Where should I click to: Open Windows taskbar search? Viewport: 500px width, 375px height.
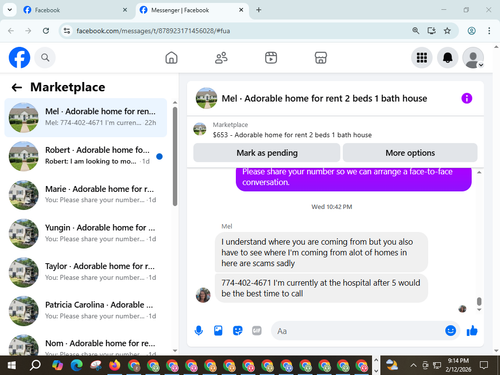pyautogui.click(x=35, y=365)
